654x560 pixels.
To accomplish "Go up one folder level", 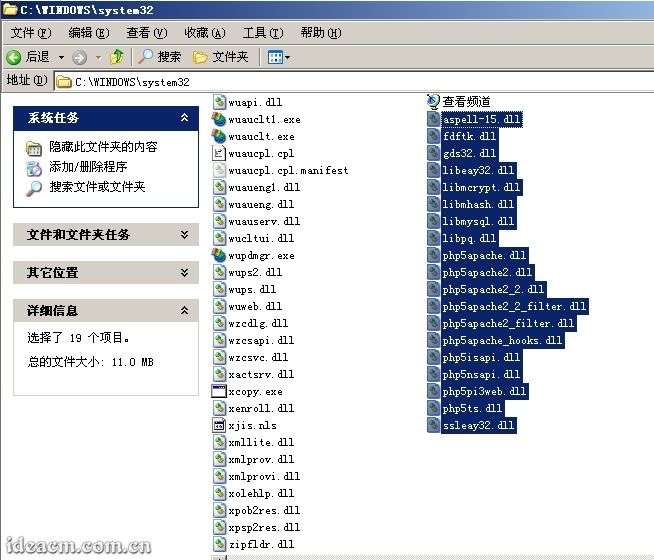I will pos(117,57).
